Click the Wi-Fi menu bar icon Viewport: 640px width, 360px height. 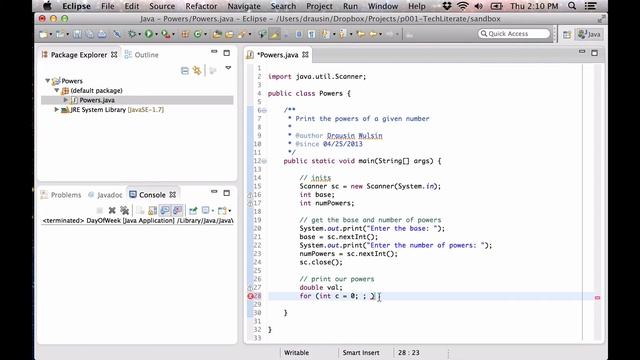[462, 6]
